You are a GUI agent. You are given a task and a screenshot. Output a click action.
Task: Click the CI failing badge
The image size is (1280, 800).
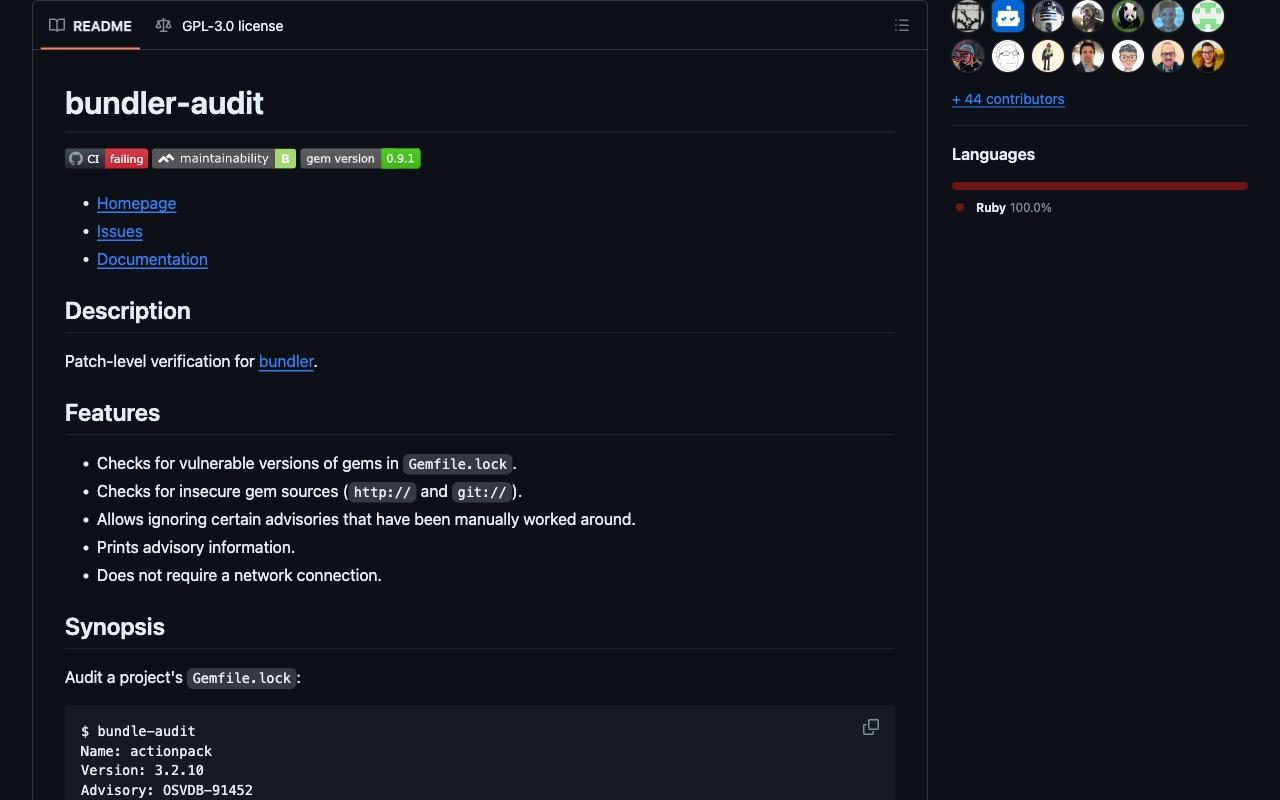point(107,158)
